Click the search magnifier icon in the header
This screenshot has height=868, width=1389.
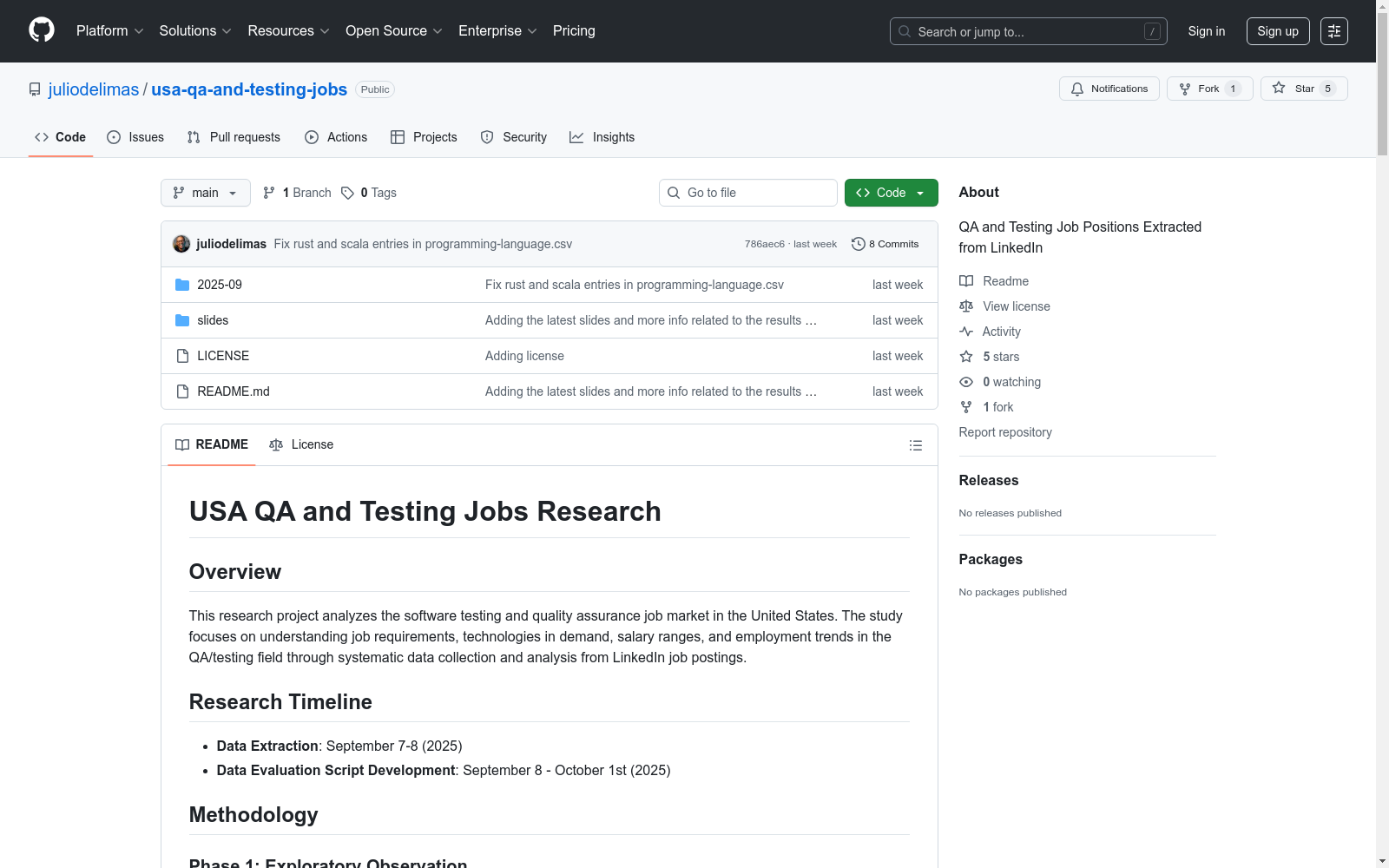(x=905, y=31)
